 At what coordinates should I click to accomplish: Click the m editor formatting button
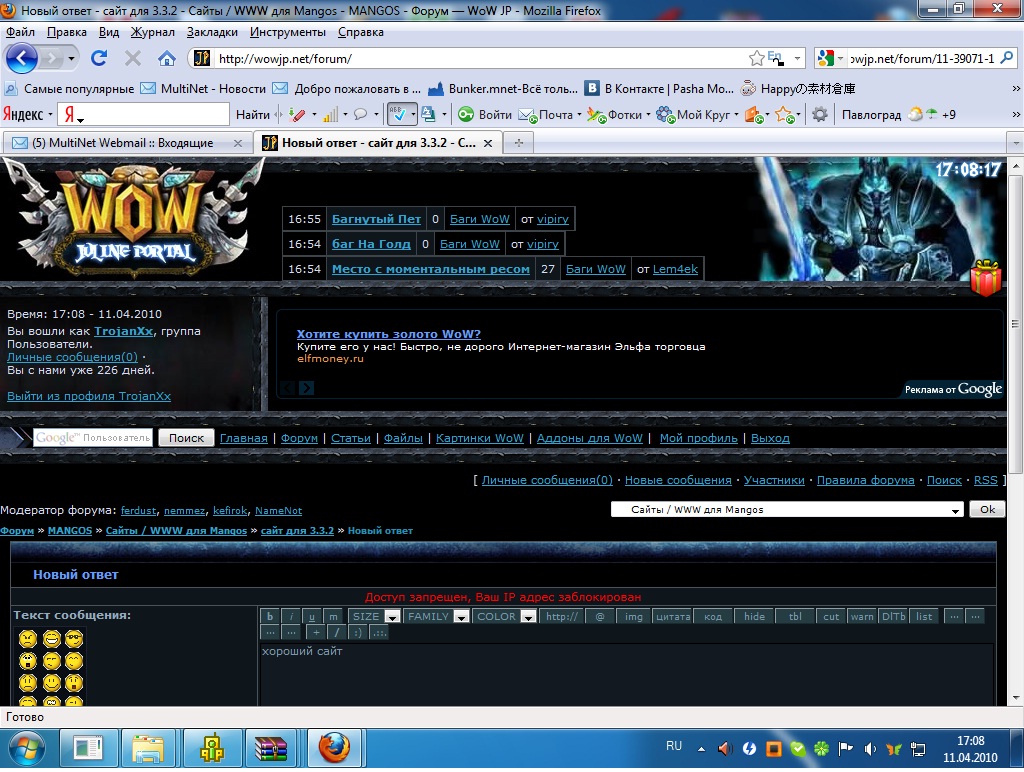point(333,616)
